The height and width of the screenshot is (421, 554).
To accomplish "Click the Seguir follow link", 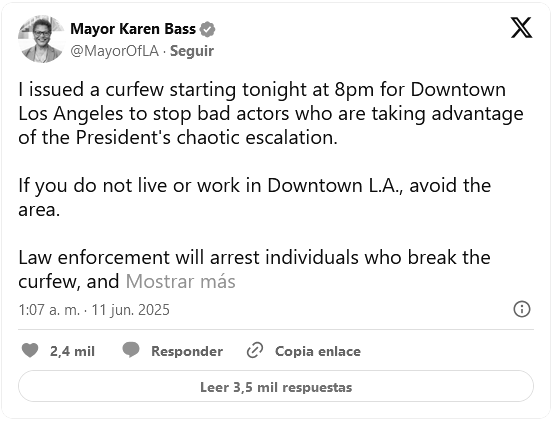I will (x=192, y=51).
